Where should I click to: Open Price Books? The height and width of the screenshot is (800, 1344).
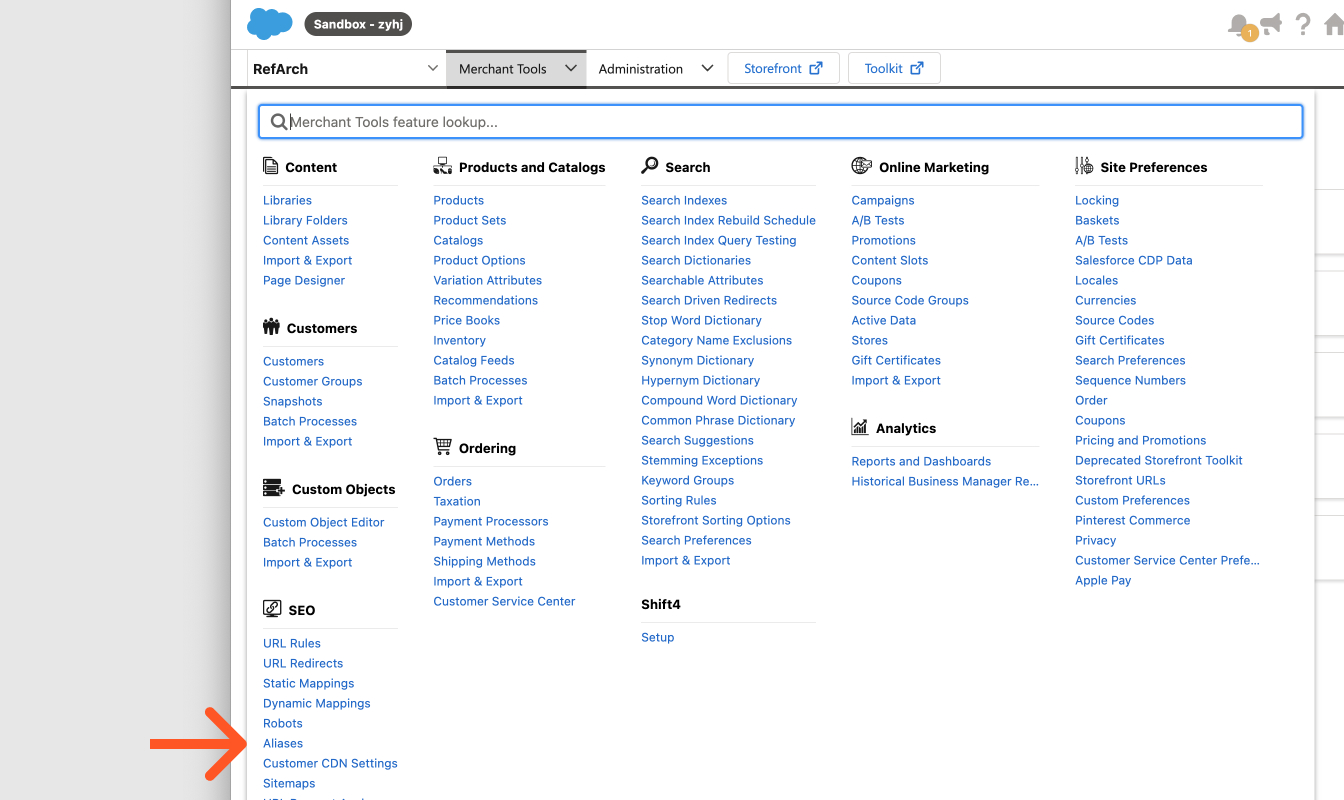click(466, 320)
